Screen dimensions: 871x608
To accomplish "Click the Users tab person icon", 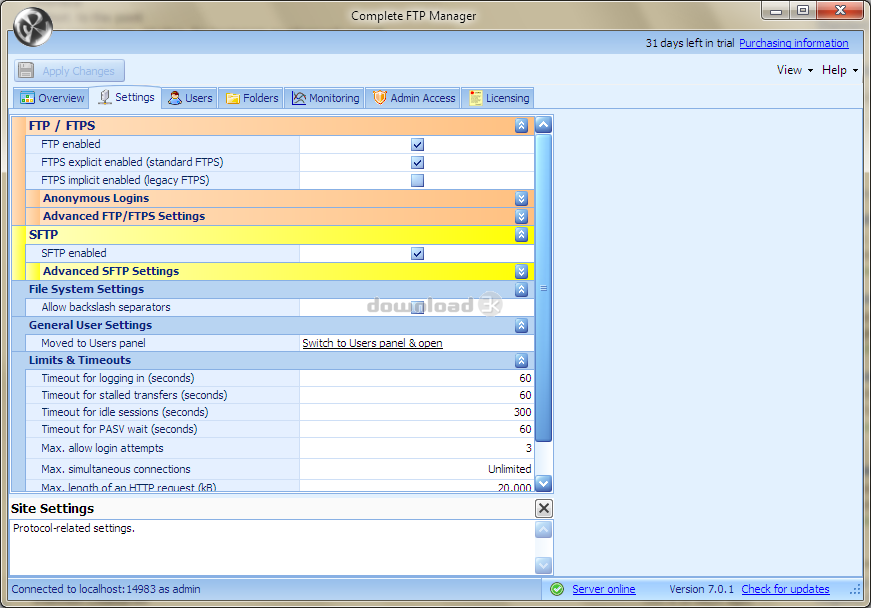I will 175,98.
